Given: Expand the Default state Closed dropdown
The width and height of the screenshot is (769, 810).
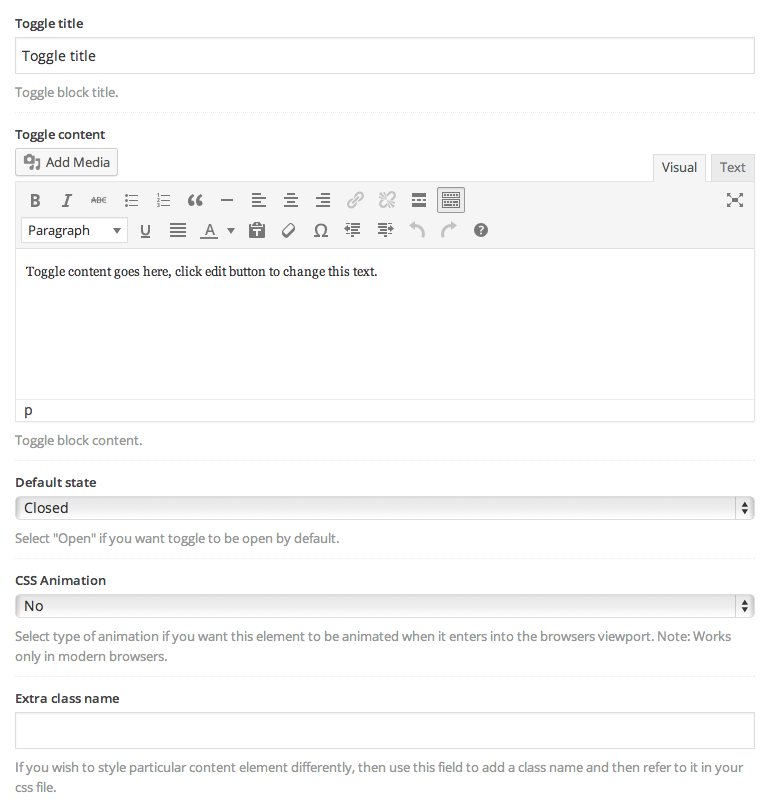Looking at the screenshot, I should point(385,508).
